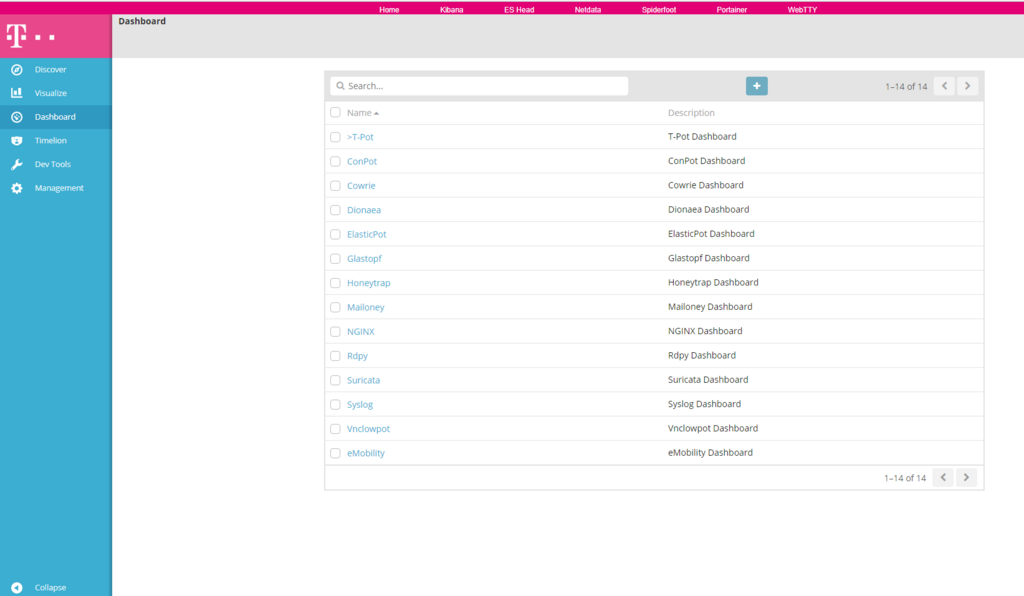Click the Description column header
The width and height of the screenshot is (1024, 596).
(691, 113)
